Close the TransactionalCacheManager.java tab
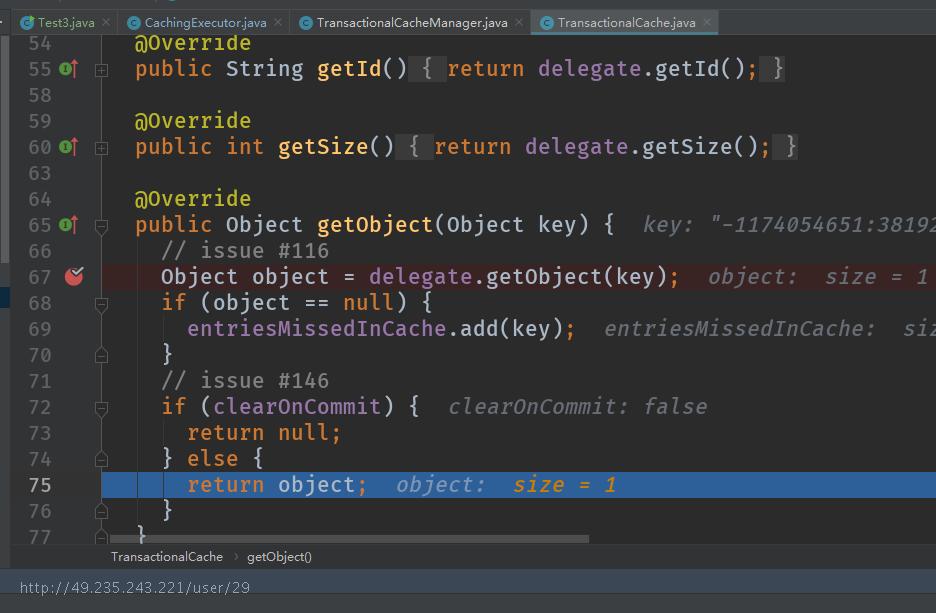This screenshot has width=936, height=613. [x=519, y=22]
